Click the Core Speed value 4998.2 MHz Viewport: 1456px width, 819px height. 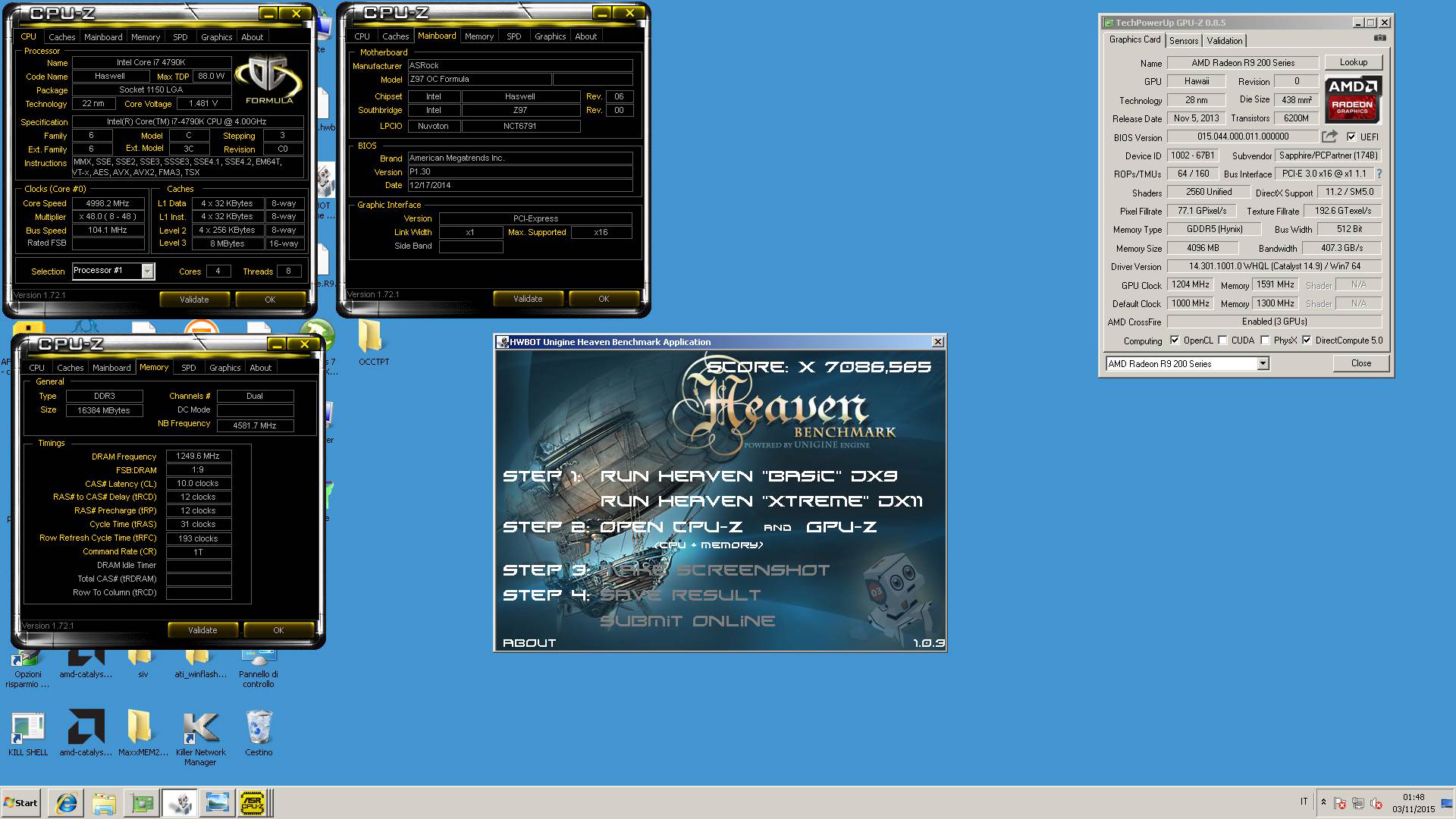click(108, 203)
